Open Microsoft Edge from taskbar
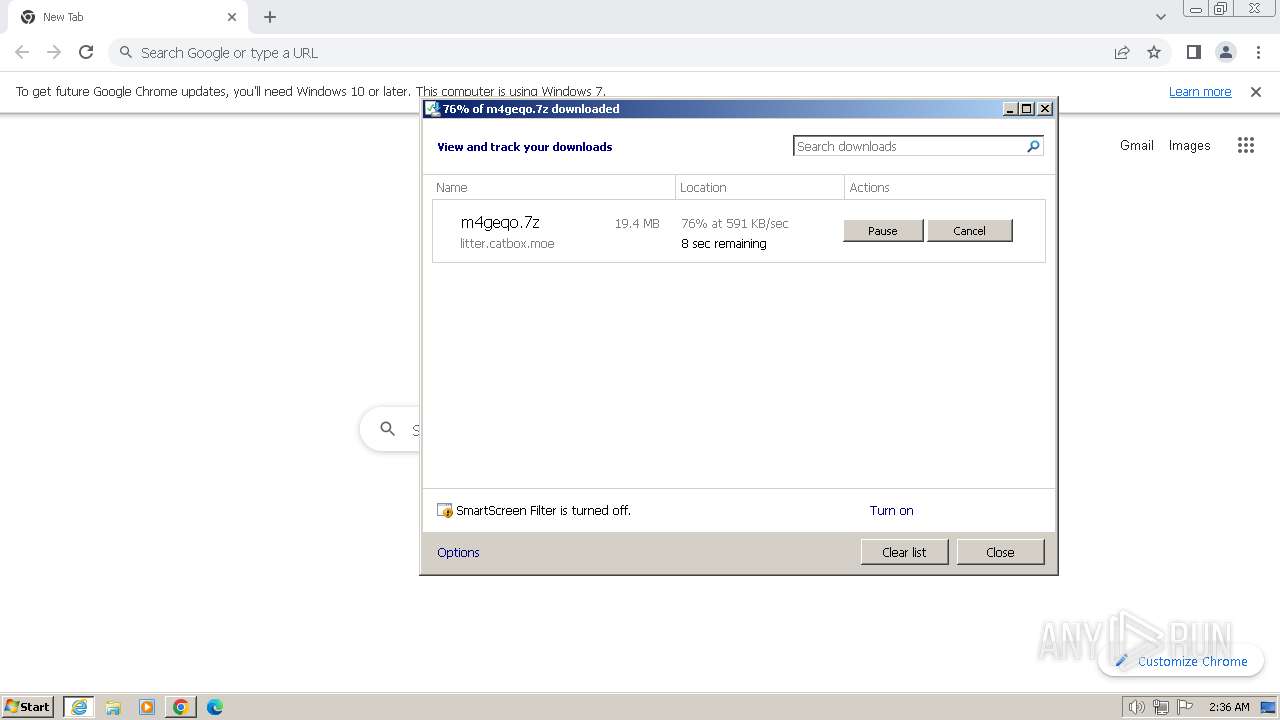Image resolution: width=1280 pixels, height=720 pixels. (x=215, y=707)
